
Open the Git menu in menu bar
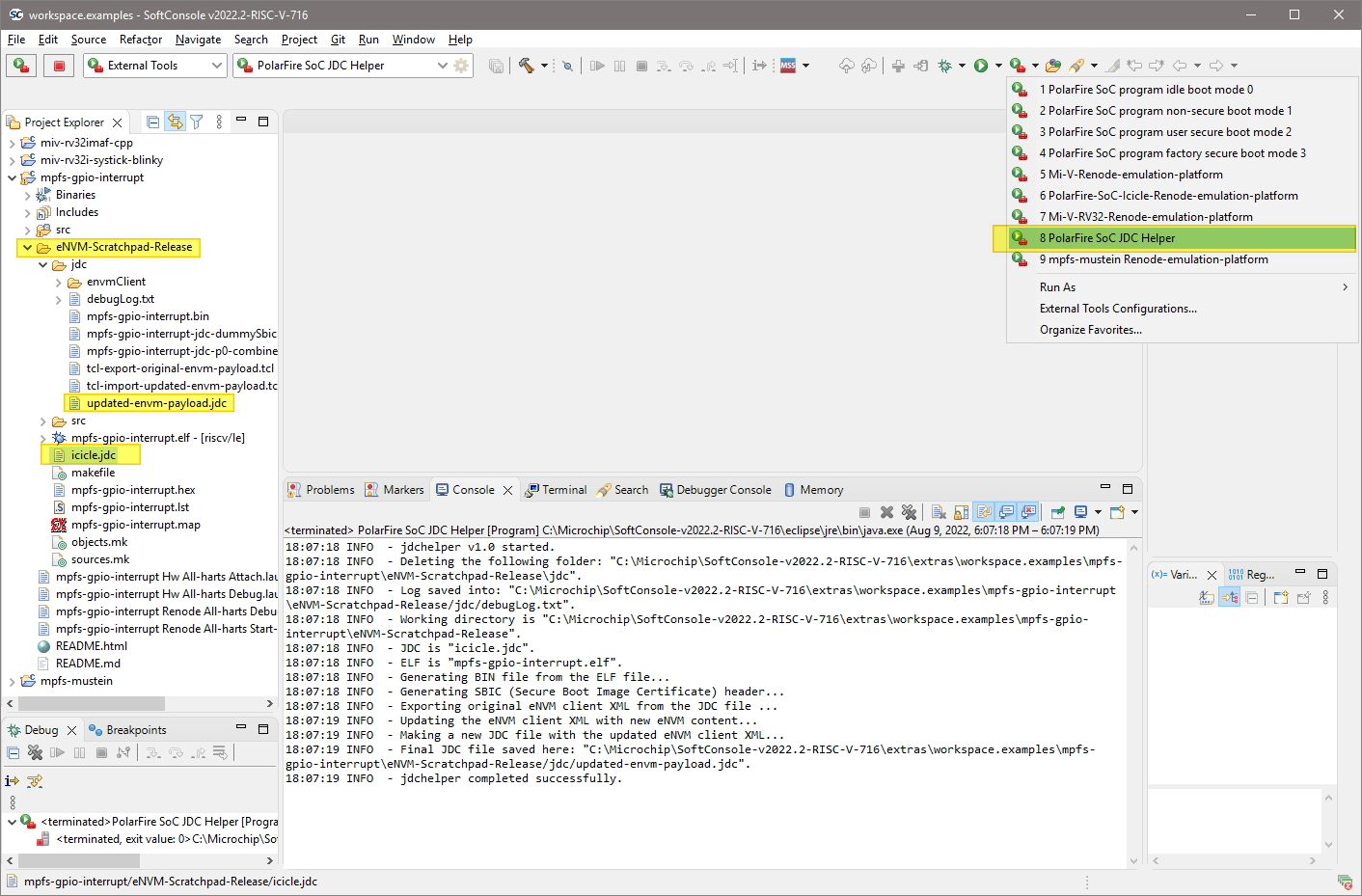click(x=338, y=40)
